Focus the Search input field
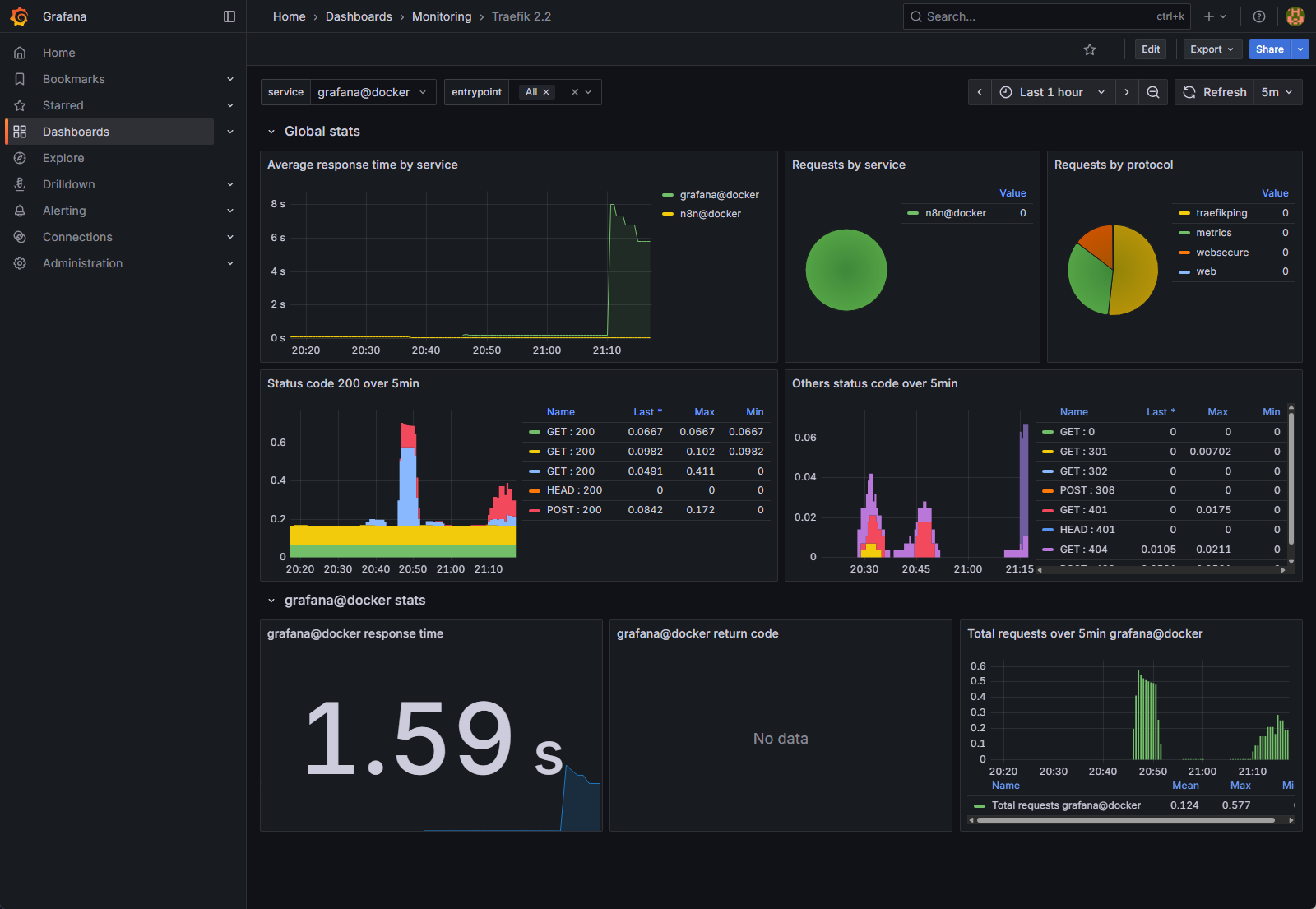This screenshot has height=909, width=1316. click(1046, 16)
